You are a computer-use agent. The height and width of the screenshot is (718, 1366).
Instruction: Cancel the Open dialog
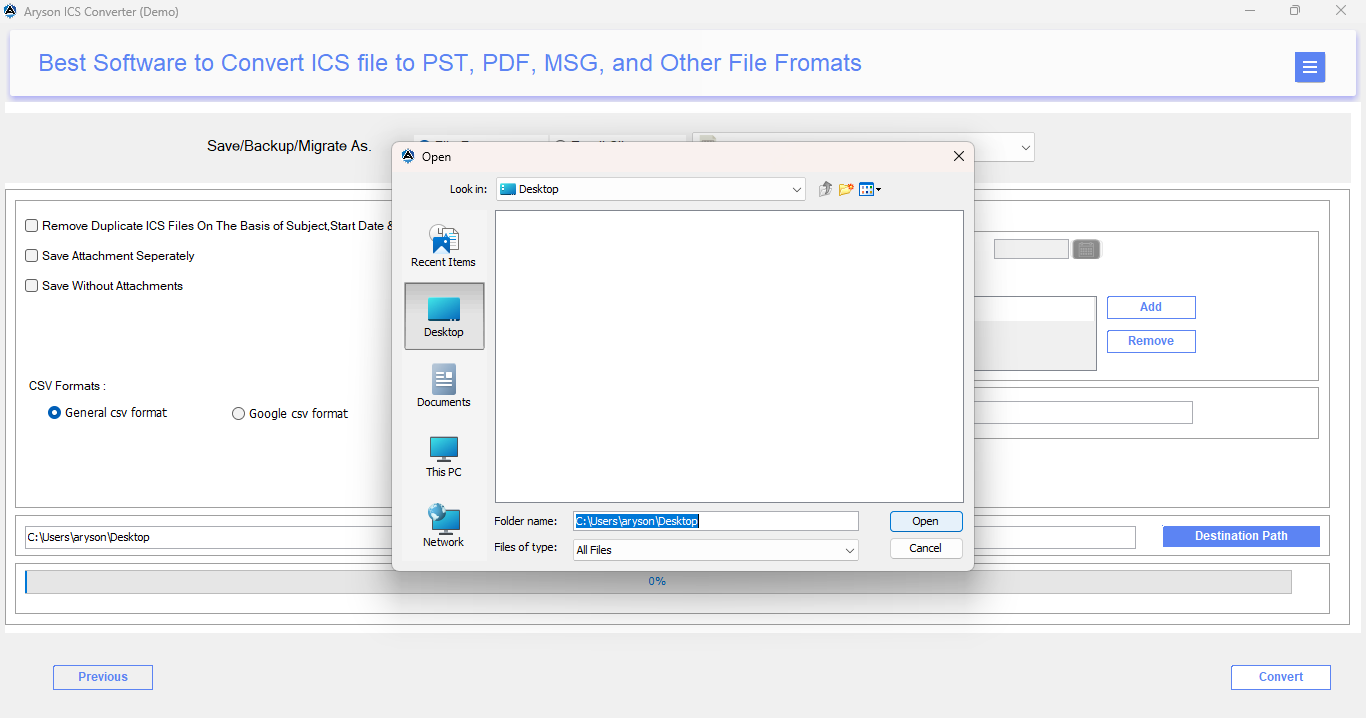point(926,548)
